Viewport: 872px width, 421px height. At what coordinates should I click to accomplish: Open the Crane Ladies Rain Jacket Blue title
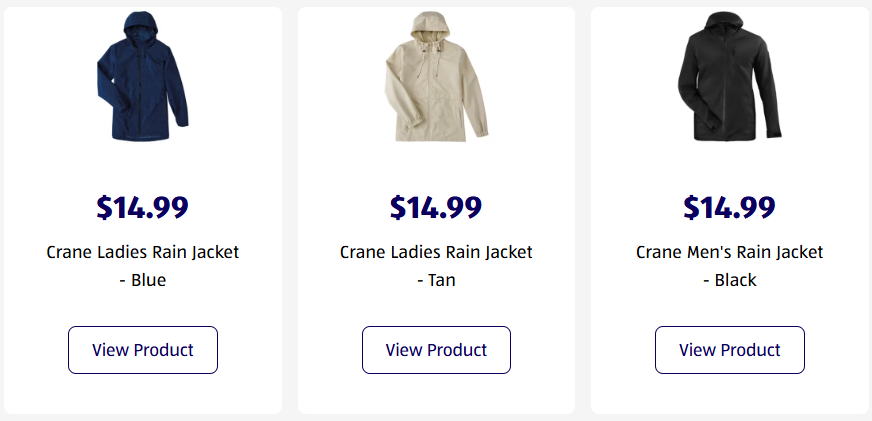[143, 252]
